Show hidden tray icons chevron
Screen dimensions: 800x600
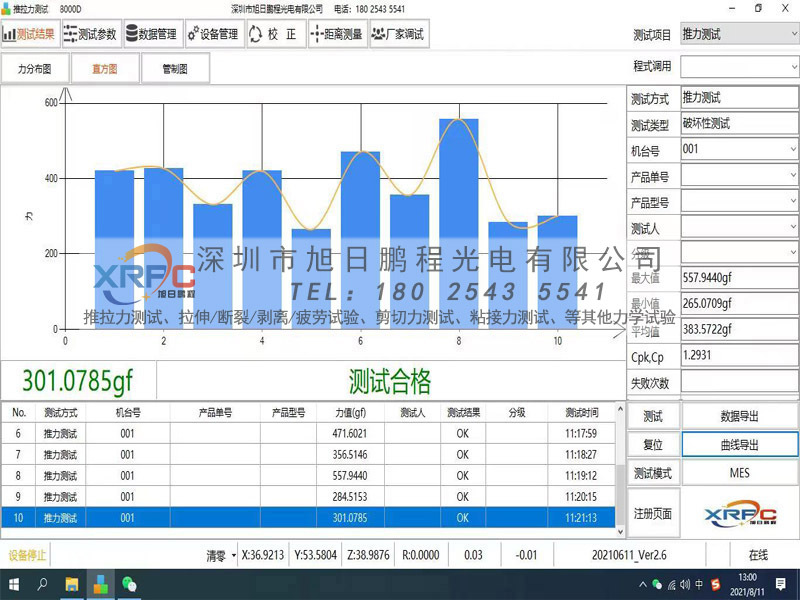[x=642, y=585]
